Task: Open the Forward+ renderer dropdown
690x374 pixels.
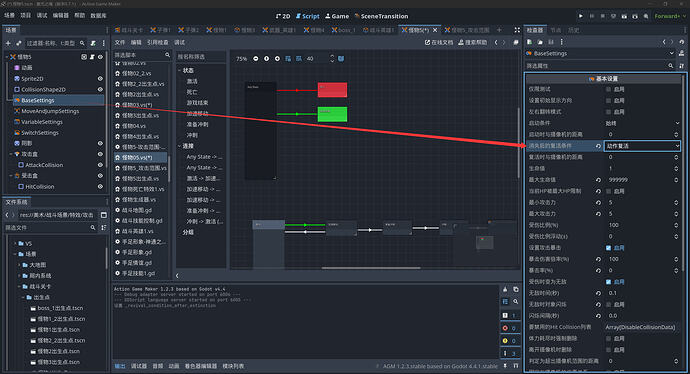Action: [x=670, y=16]
